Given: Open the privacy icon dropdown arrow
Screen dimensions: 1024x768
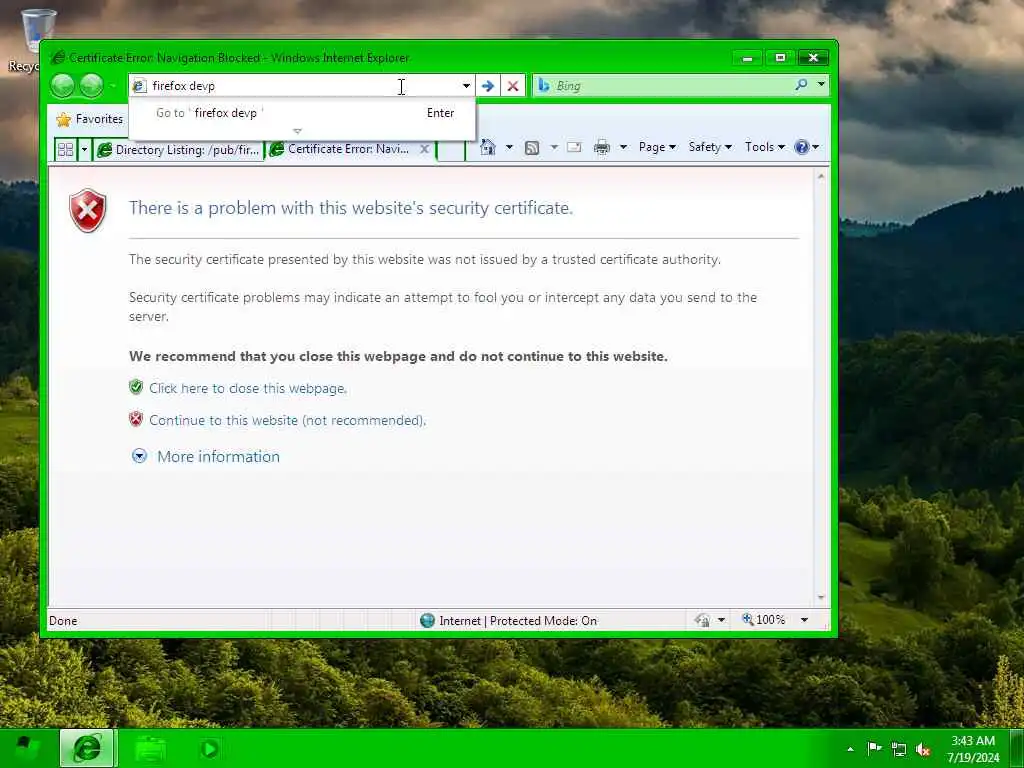Looking at the screenshot, I should pyautogui.click(x=722, y=620).
